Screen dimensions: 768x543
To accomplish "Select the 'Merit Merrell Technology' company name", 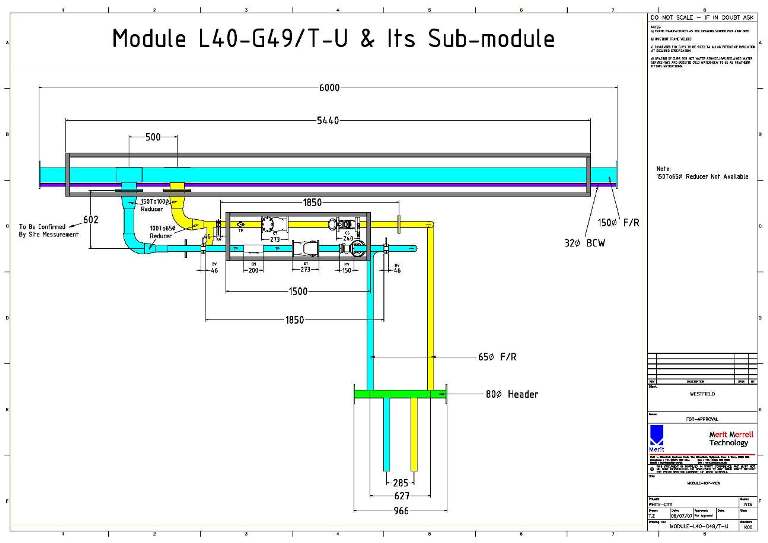I will click(x=729, y=439).
